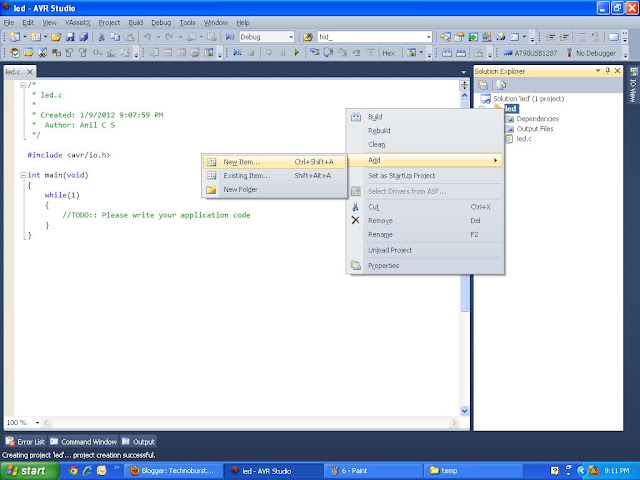Switch to the Error List tab
Image resolution: width=640 pixels, height=480 pixels.
click(x=25, y=442)
